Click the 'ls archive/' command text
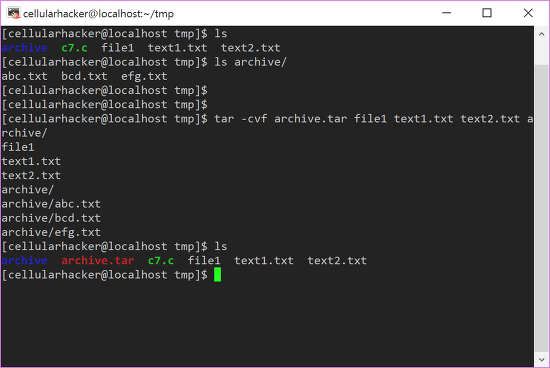This screenshot has height=368, width=550. click(x=250, y=62)
